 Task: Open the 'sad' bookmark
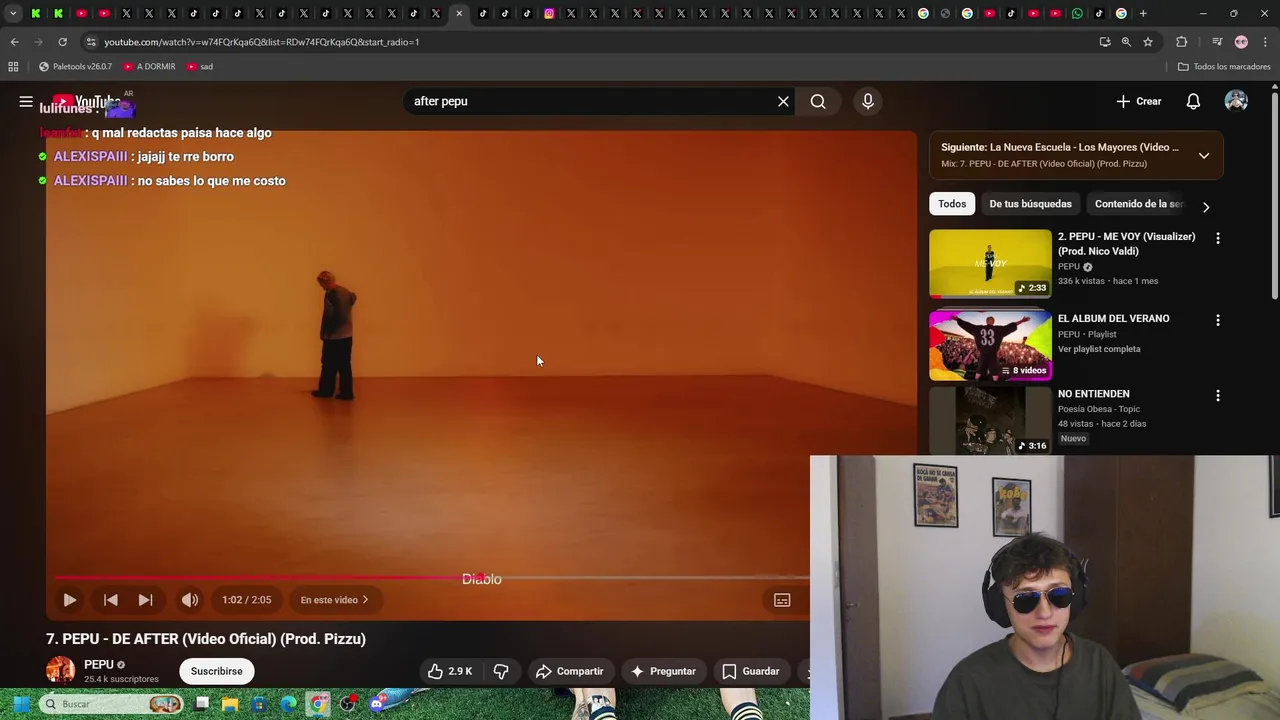[200, 67]
